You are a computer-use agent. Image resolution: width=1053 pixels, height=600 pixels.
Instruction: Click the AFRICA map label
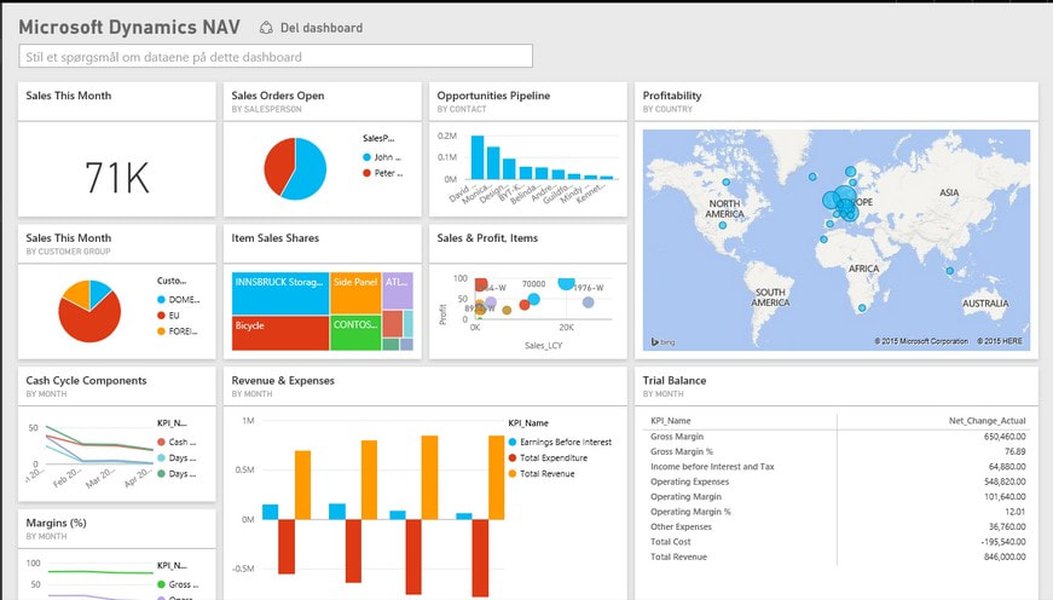click(864, 268)
